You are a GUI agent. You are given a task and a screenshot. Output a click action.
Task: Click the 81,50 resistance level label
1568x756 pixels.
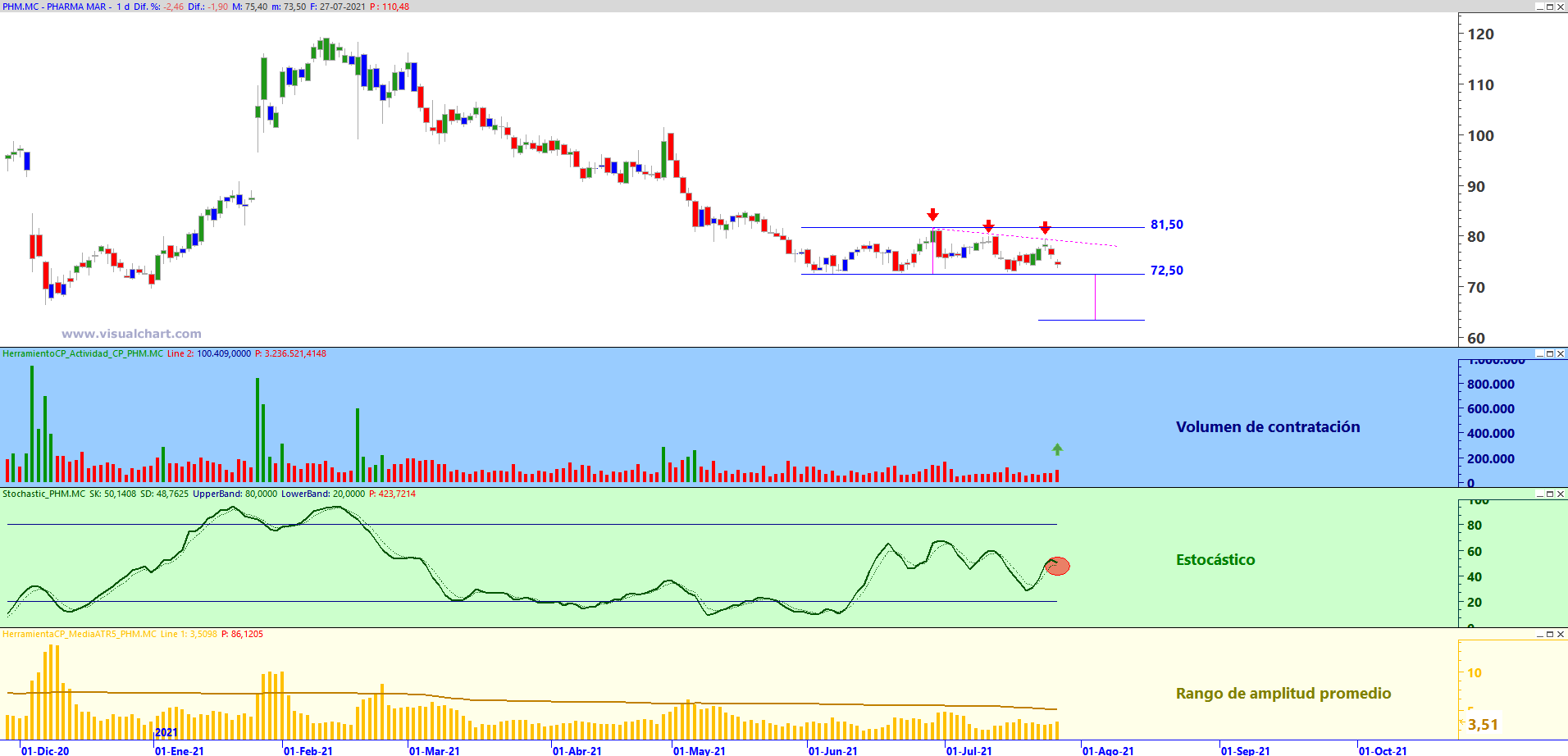[x=1166, y=225]
